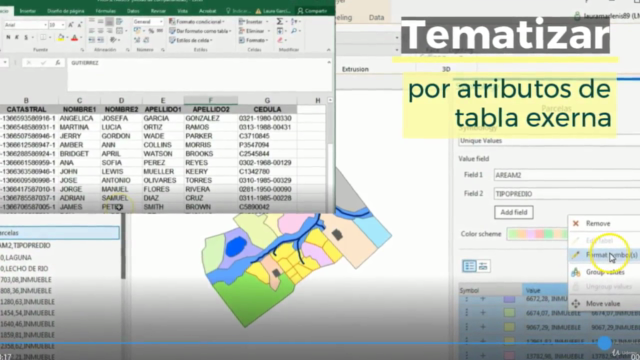640x360 pixels.
Task: Click the formula bar confirm check icon
Action: tap(43, 62)
